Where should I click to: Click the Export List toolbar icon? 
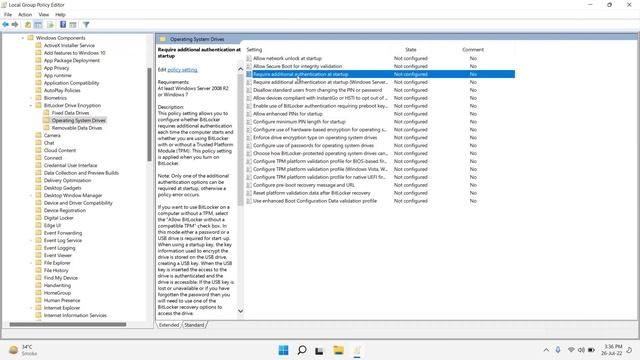(x=51, y=25)
